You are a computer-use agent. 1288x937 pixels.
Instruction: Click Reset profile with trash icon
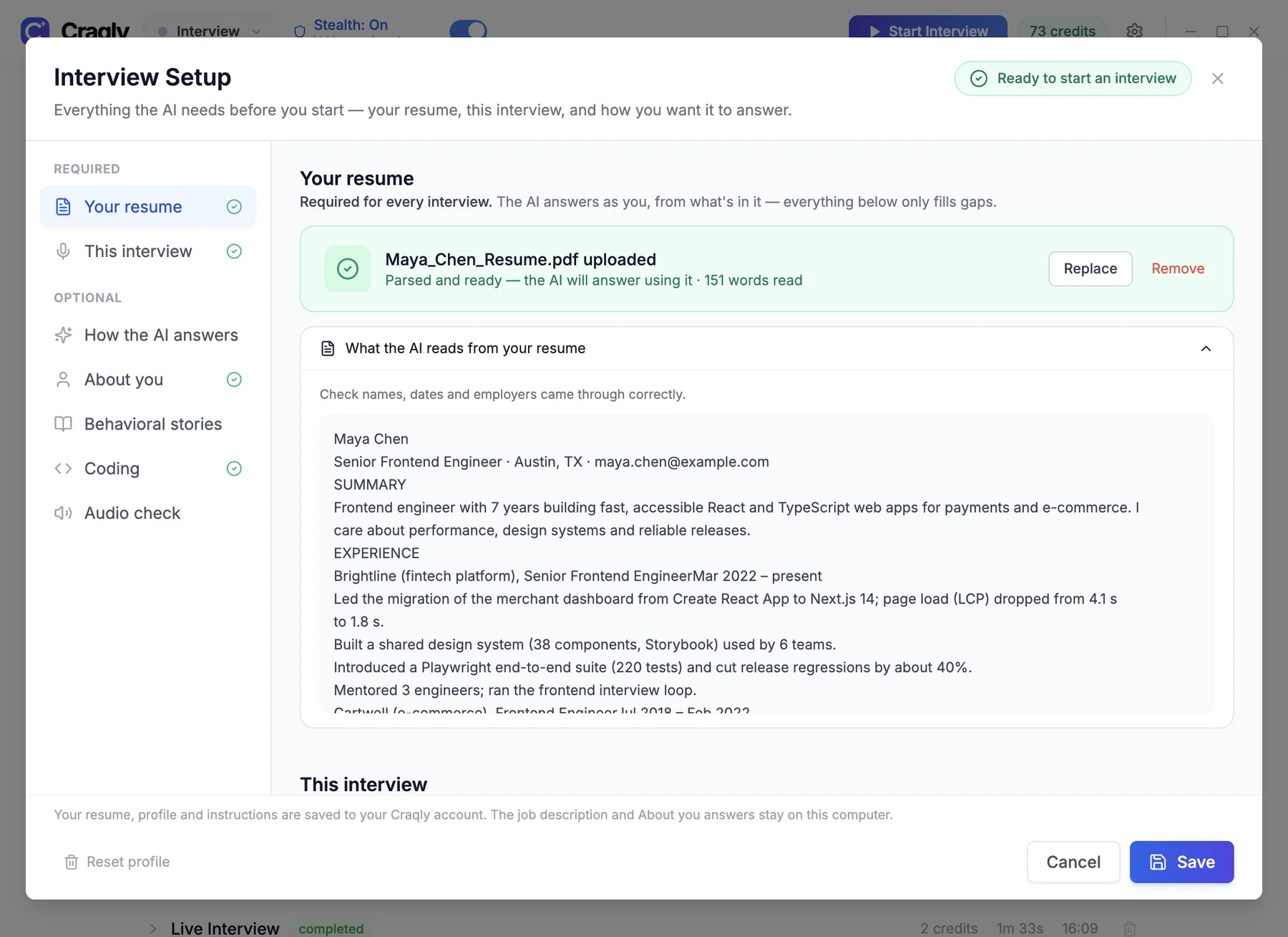coord(117,862)
